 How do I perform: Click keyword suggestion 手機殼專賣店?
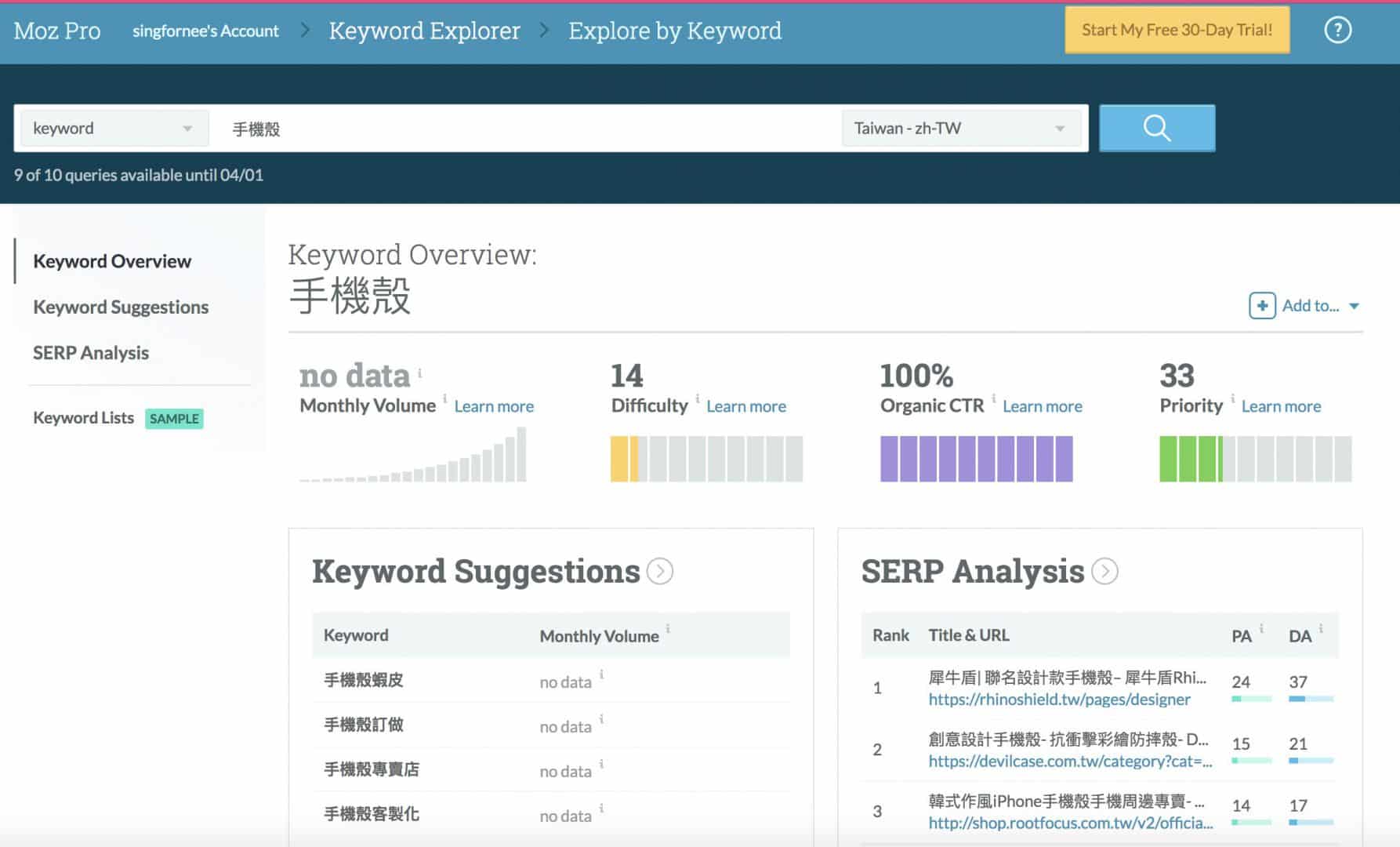[372, 769]
